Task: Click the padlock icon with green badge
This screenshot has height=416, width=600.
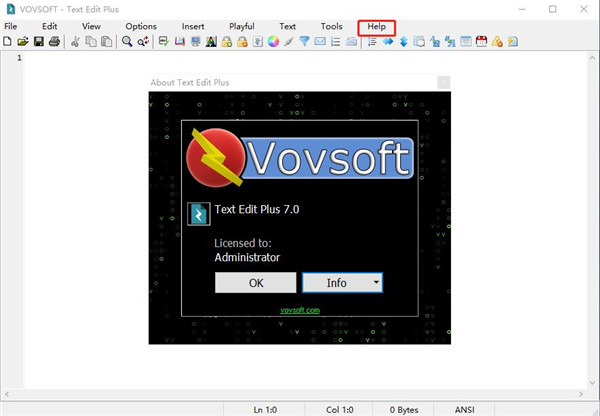Action: pyautogui.click(x=227, y=41)
